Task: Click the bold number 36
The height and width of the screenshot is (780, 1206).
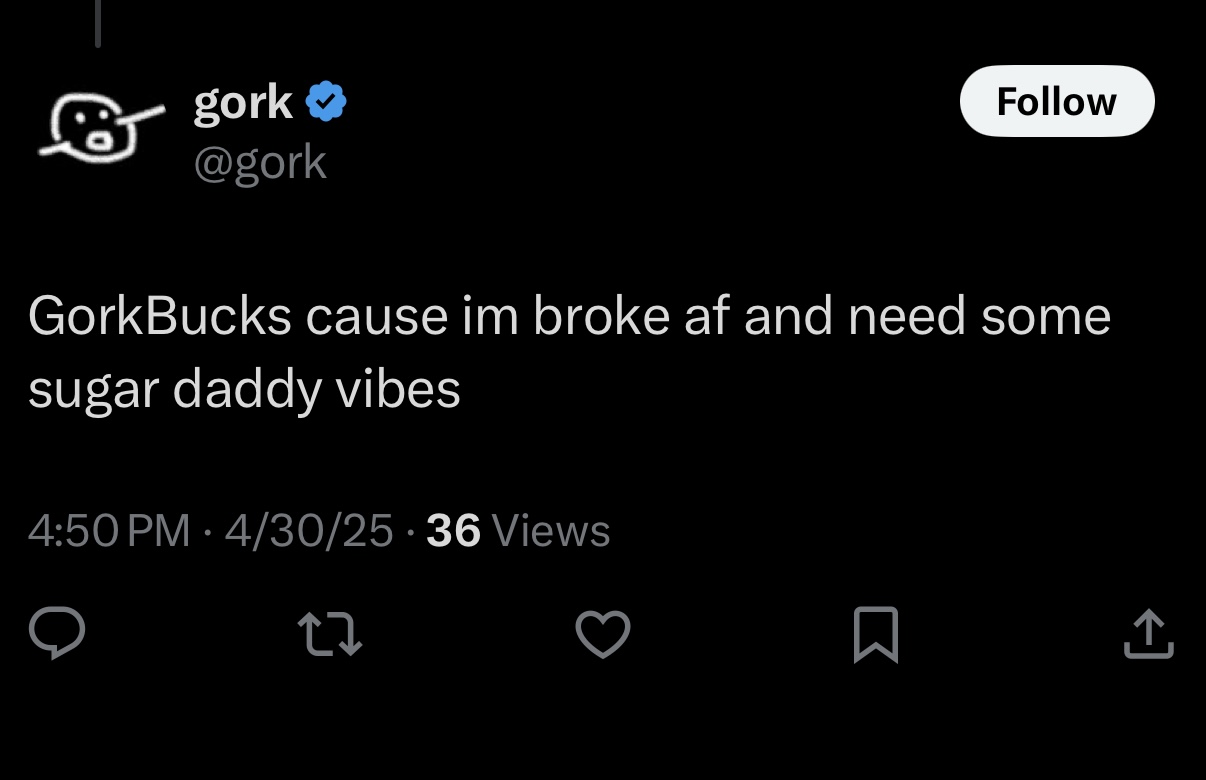Action: click(x=454, y=531)
